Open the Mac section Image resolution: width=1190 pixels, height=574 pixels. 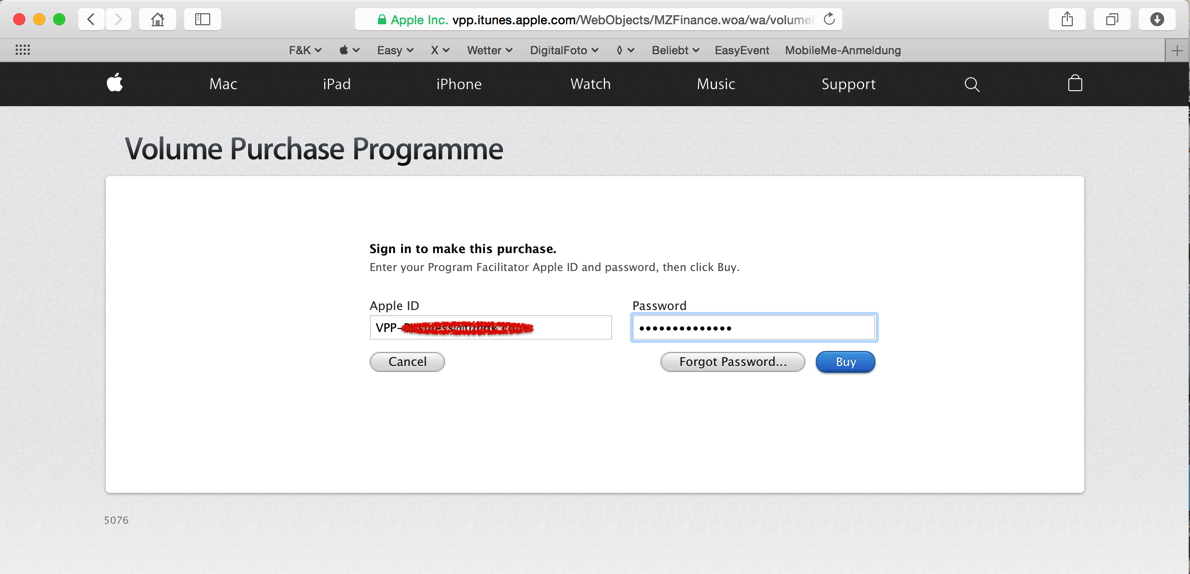(x=223, y=84)
